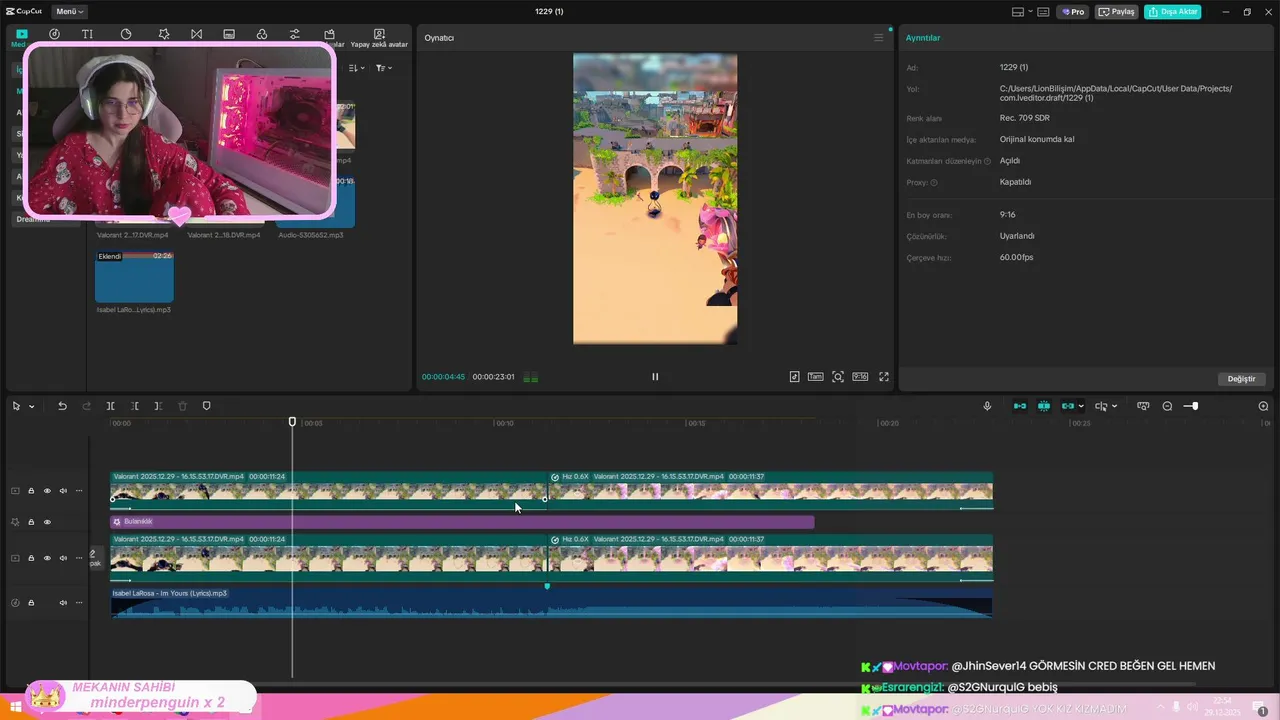Screen dimensions: 1280x720
Task: Open the Adjustment sliders tab icon
Action: tap(295, 34)
